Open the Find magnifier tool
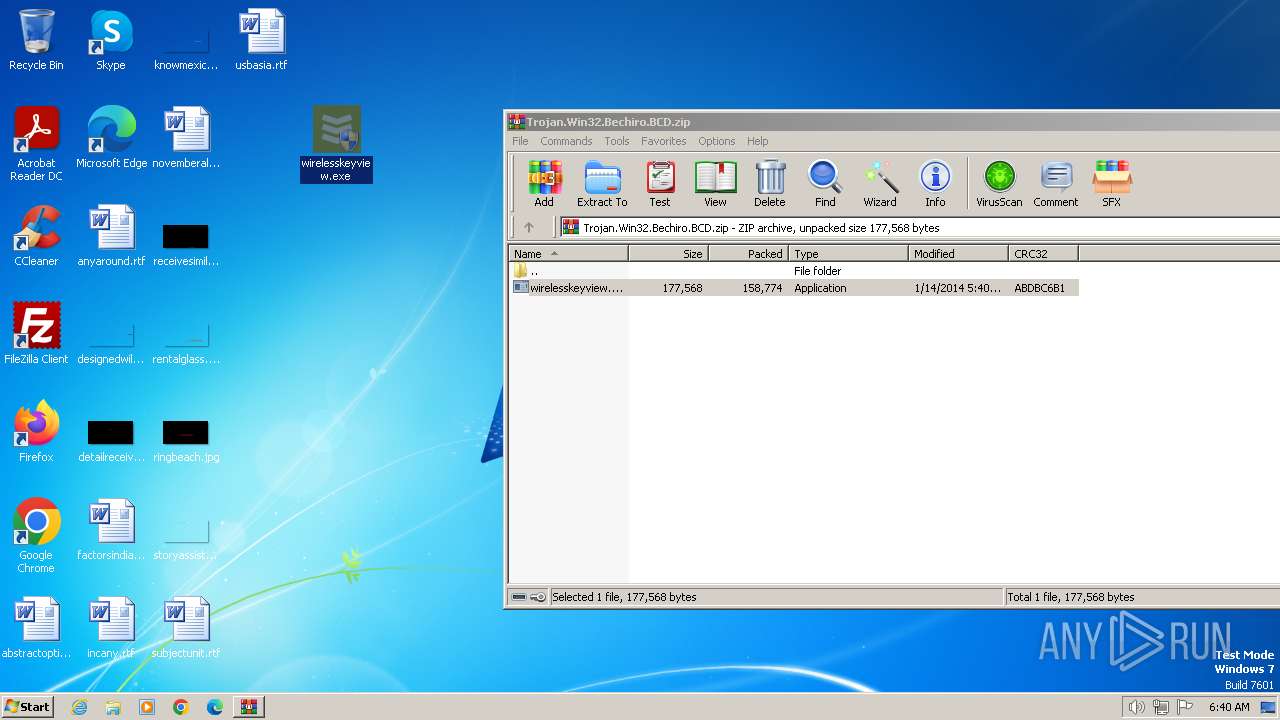 pos(825,184)
